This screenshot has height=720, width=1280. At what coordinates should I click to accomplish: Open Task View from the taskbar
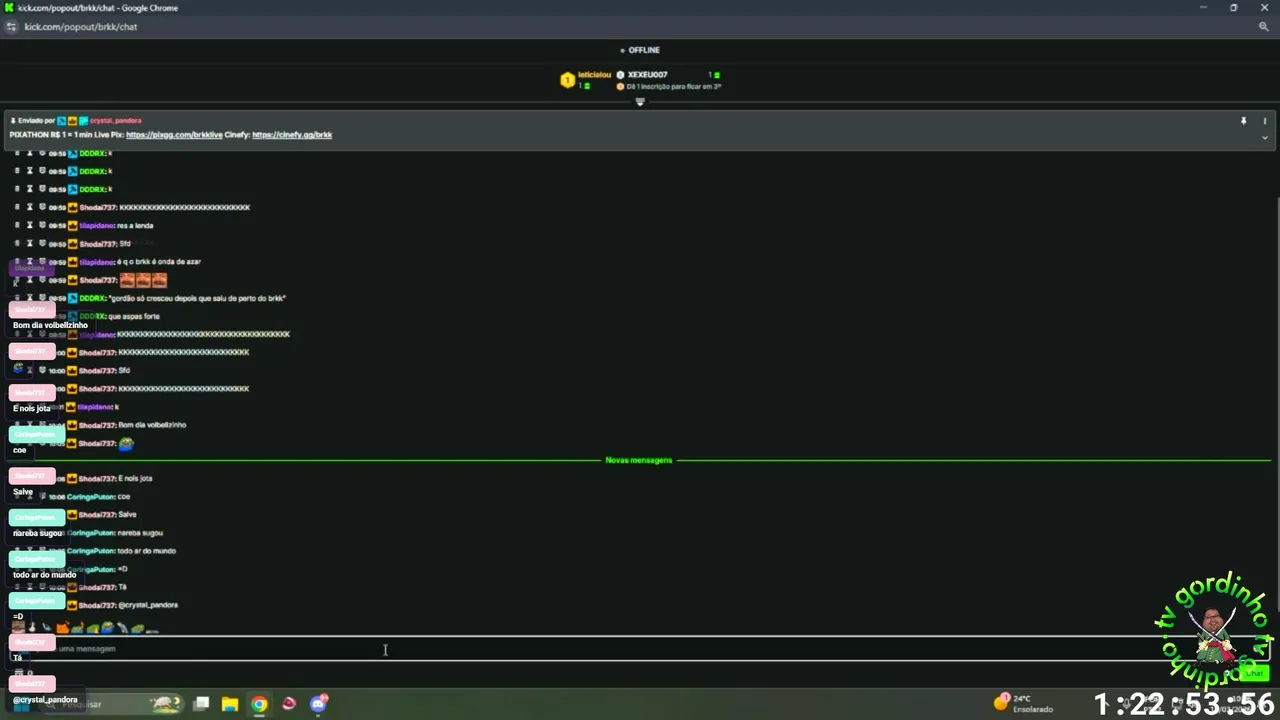click(201, 704)
